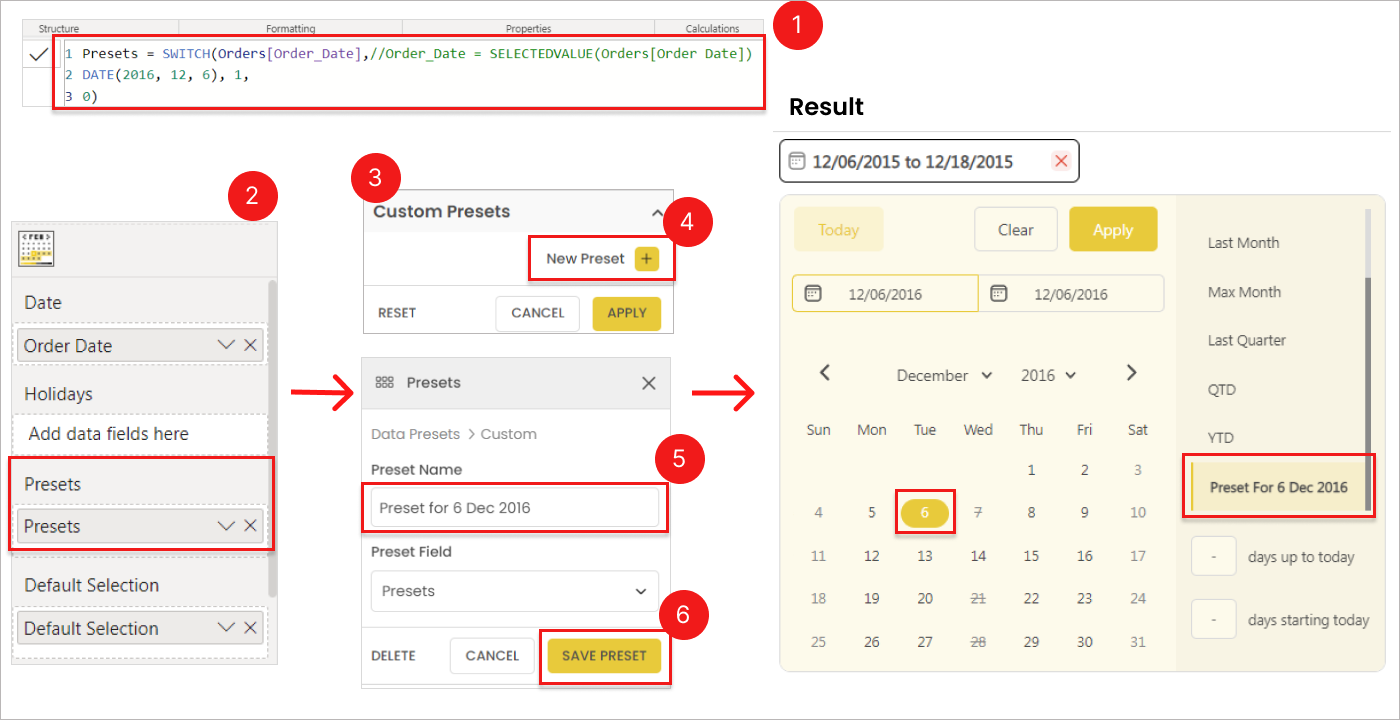Click the SAVE PRESET button

point(604,656)
